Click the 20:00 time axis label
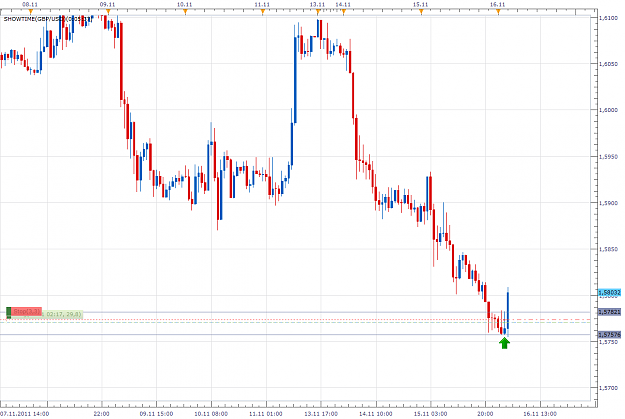 pyautogui.click(x=485, y=414)
